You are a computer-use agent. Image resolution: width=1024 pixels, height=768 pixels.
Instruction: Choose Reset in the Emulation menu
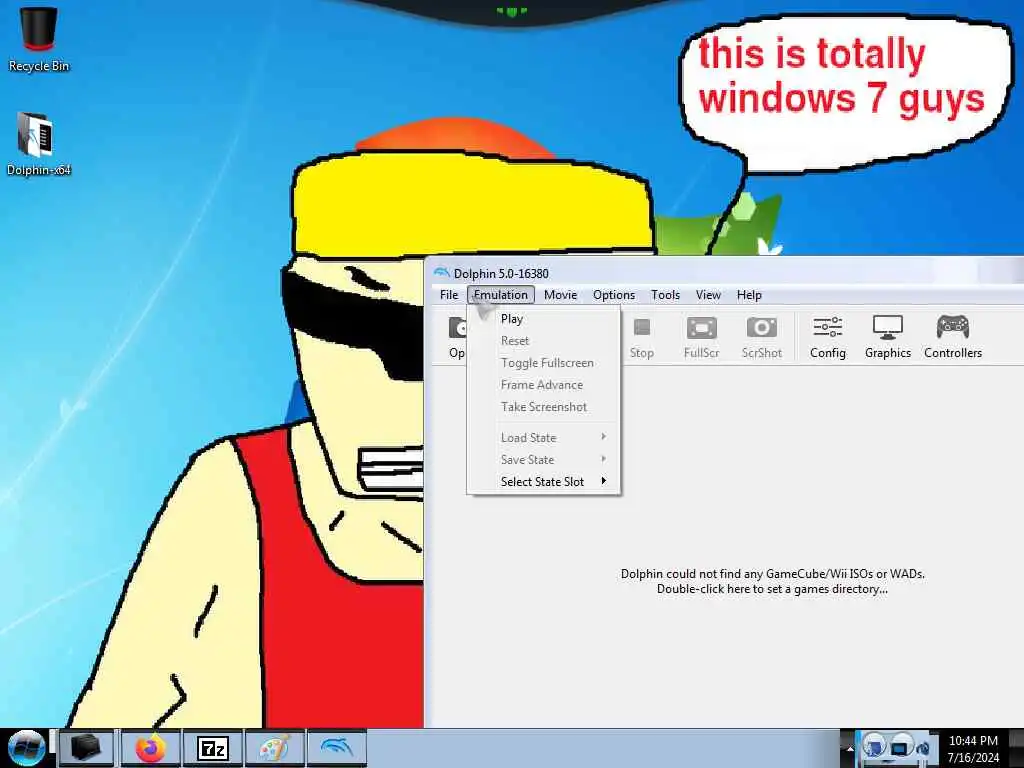[x=543, y=341]
